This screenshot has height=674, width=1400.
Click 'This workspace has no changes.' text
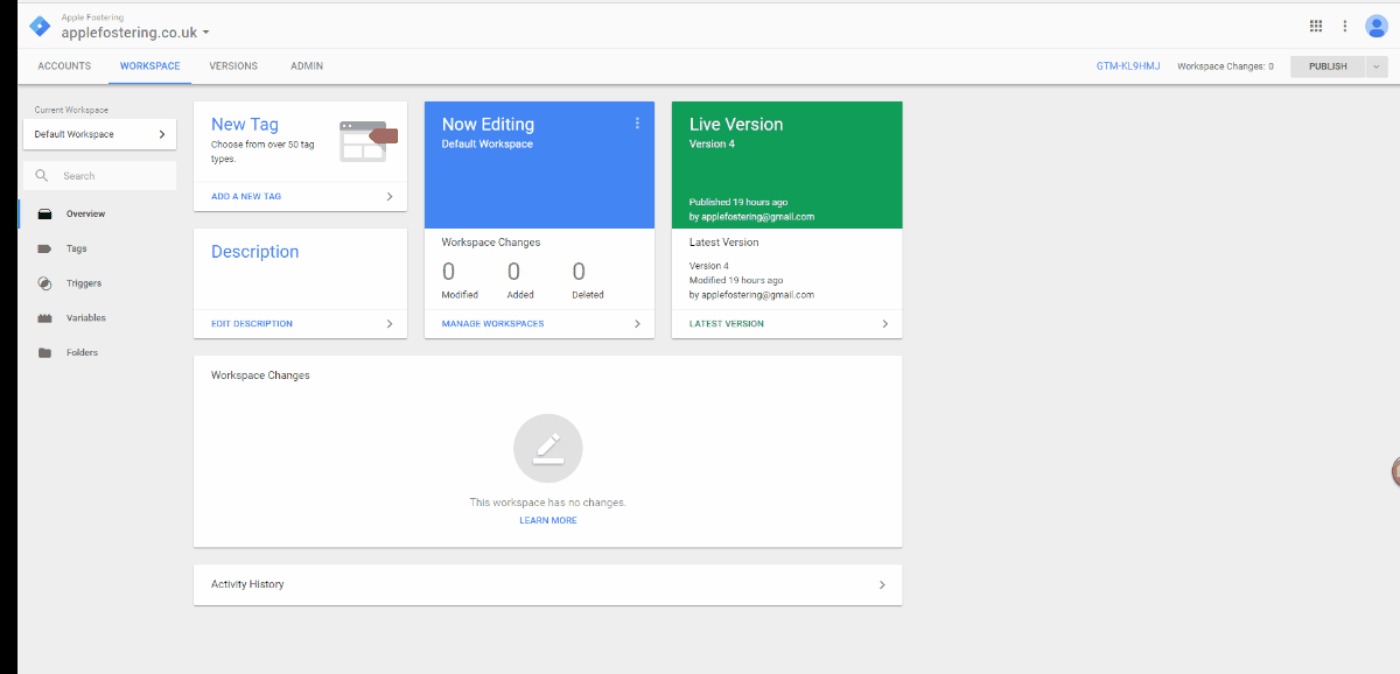[x=548, y=503]
